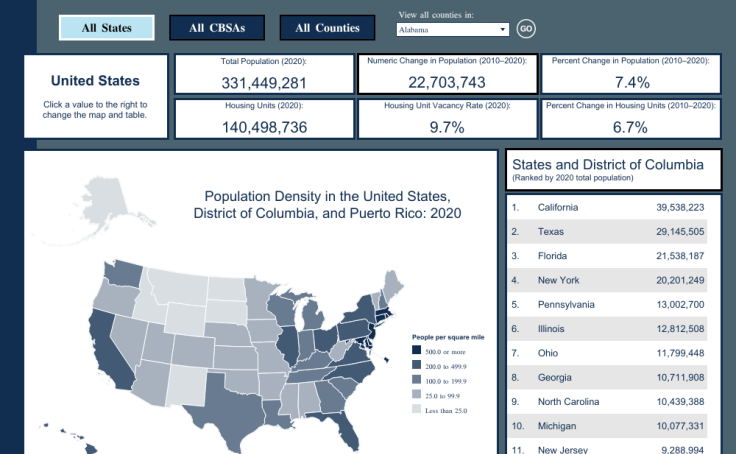Select Percent Change in Housing Units box
The image size is (736, 454).
[x=631, y=118]
